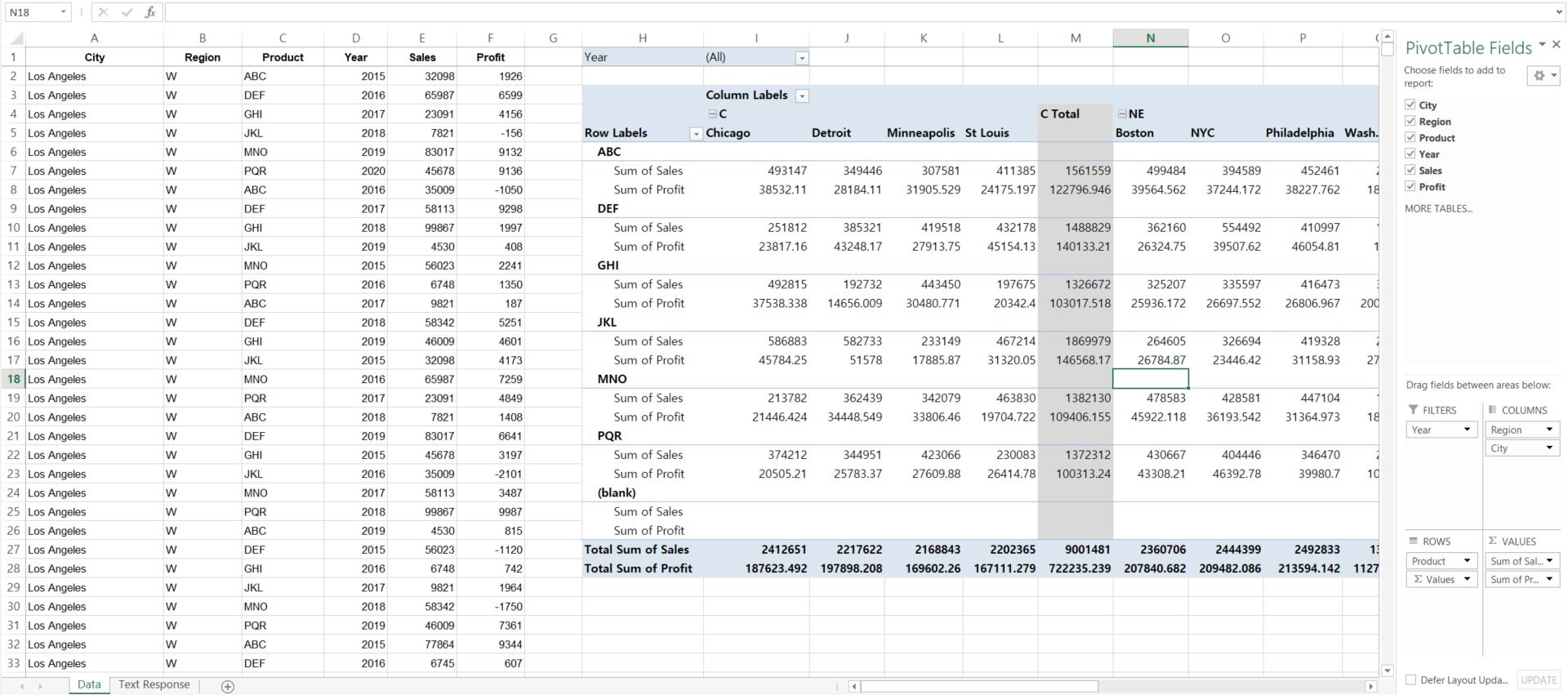Click the formula bar enter checkmark icon
This screenshot has width=1568, height=695.
[127, 12]
